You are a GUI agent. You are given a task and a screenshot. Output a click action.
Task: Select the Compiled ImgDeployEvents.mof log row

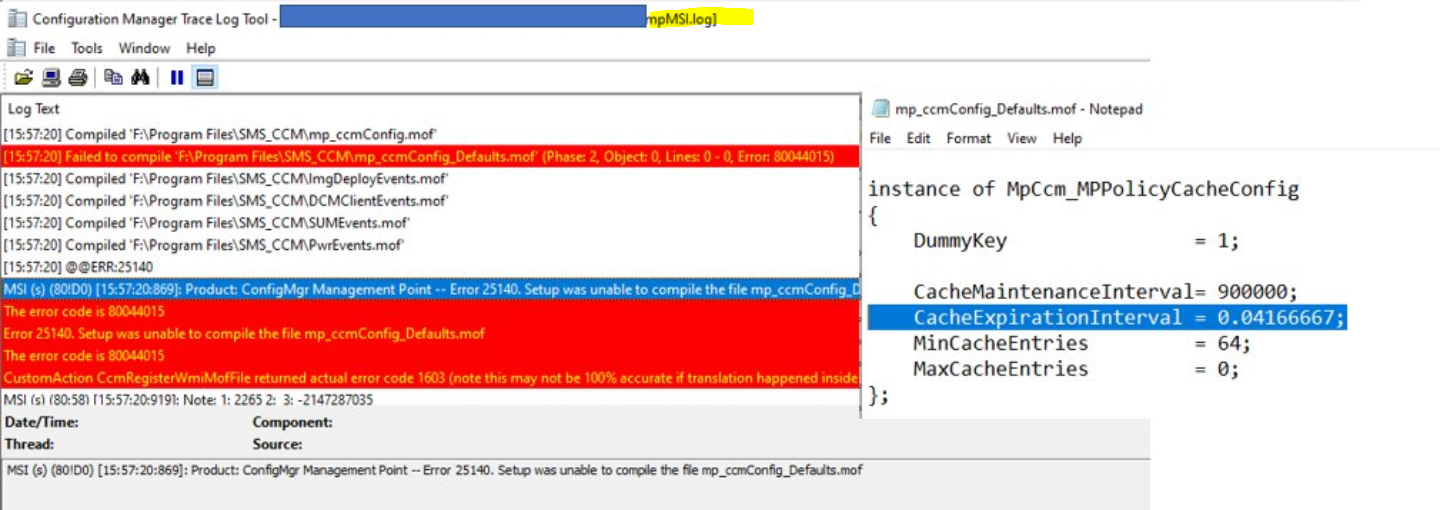tap(430, 178)
